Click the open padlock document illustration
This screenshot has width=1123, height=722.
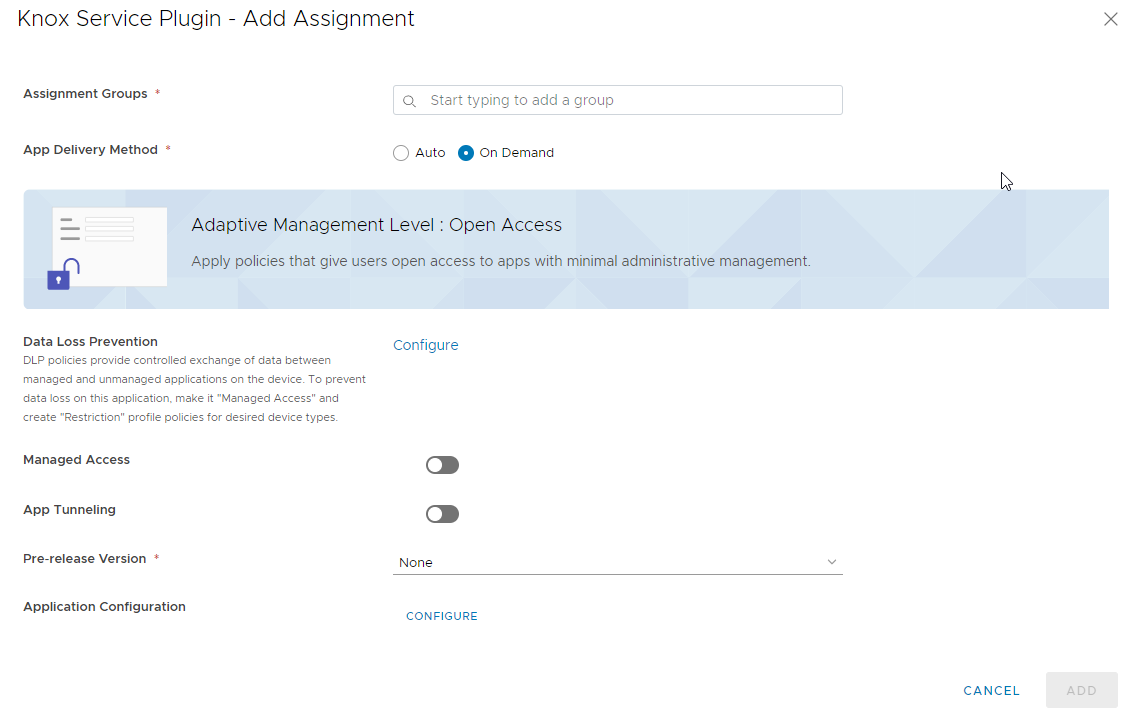pyautogui.click(x=107, y=249)
